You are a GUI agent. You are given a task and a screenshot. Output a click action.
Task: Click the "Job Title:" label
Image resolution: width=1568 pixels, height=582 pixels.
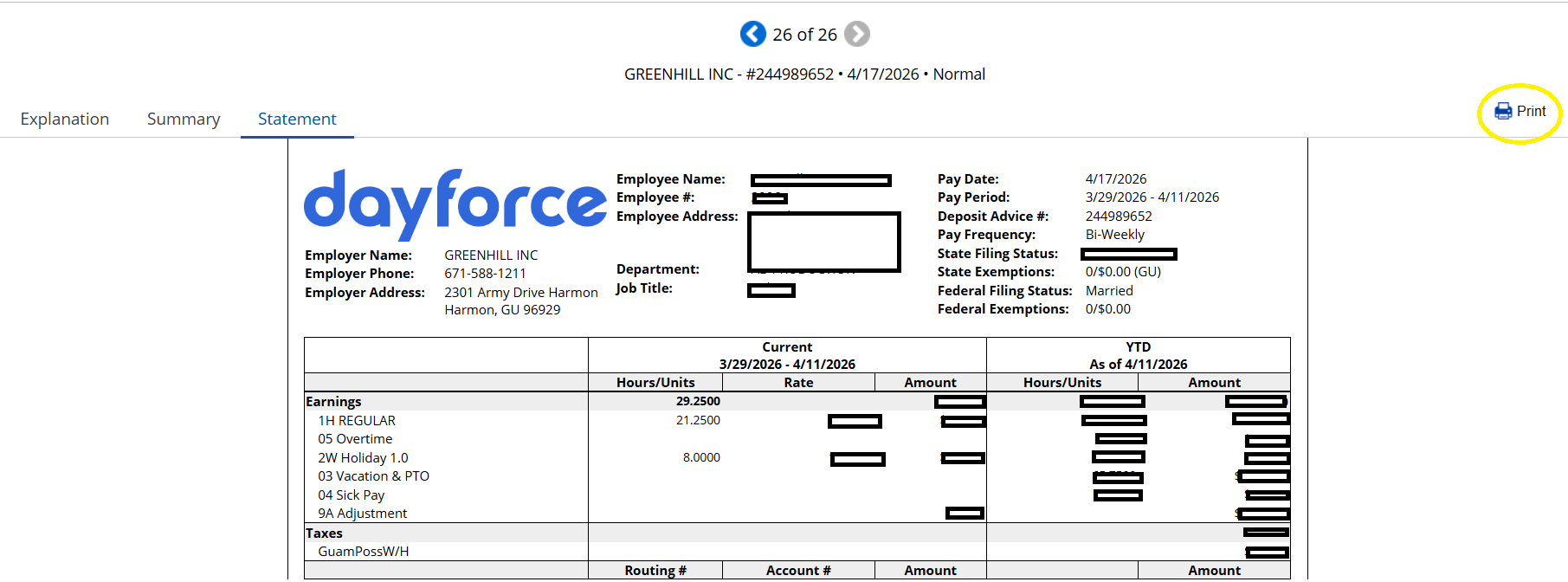coord(644,288)
